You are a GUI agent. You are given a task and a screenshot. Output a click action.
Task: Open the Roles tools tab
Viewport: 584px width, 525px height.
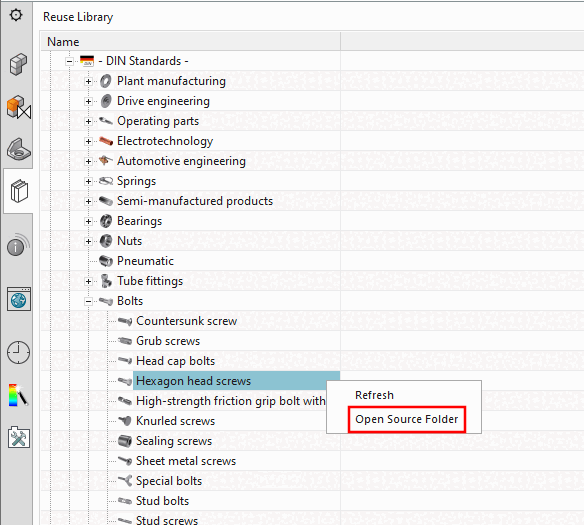tap(19, 437)
